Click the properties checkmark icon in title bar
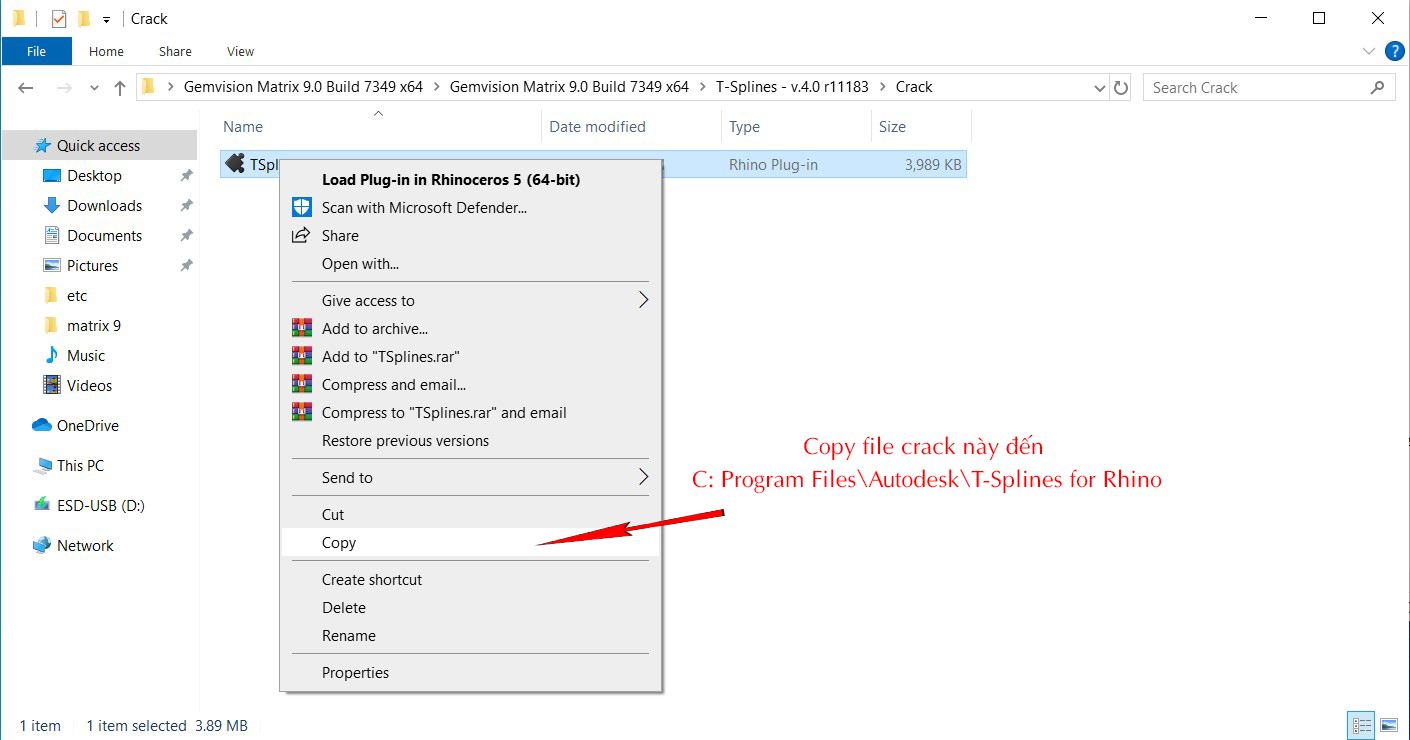The image size is (1410, 740). (59, 18)
